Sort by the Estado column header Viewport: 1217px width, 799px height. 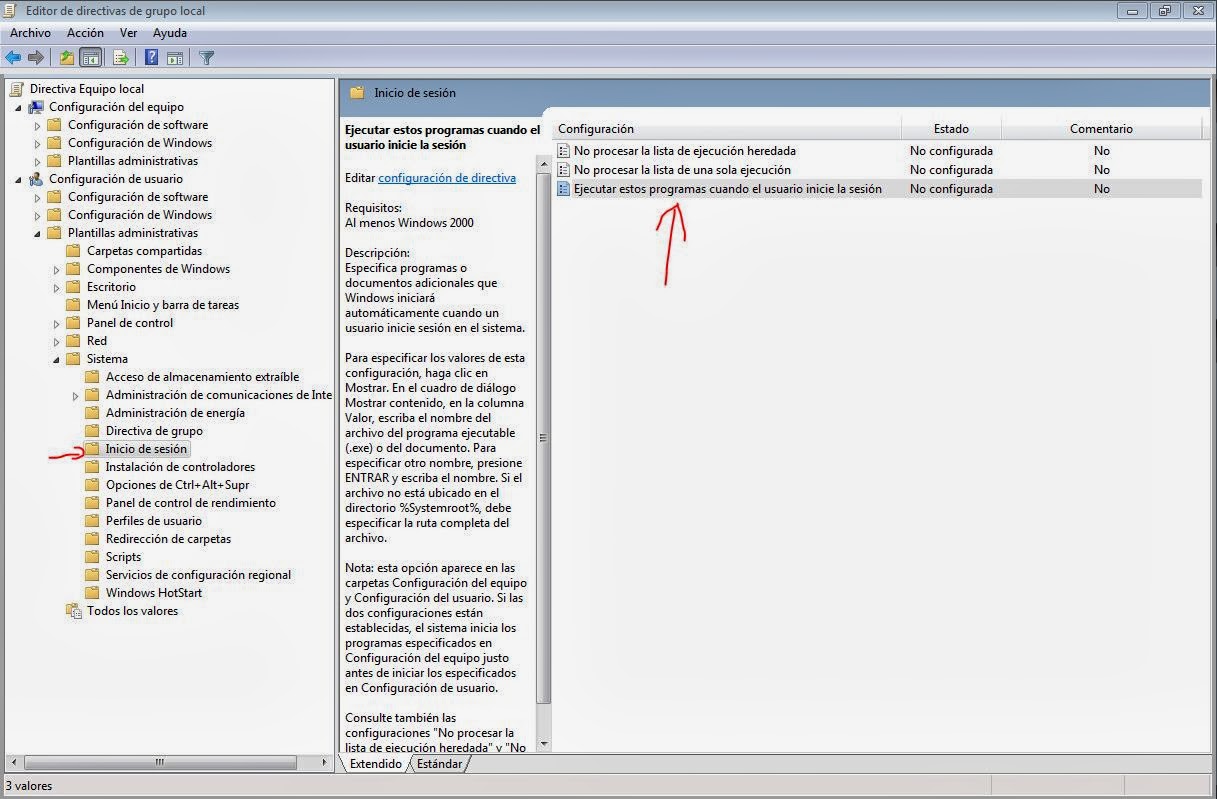(x=951, y=129)
